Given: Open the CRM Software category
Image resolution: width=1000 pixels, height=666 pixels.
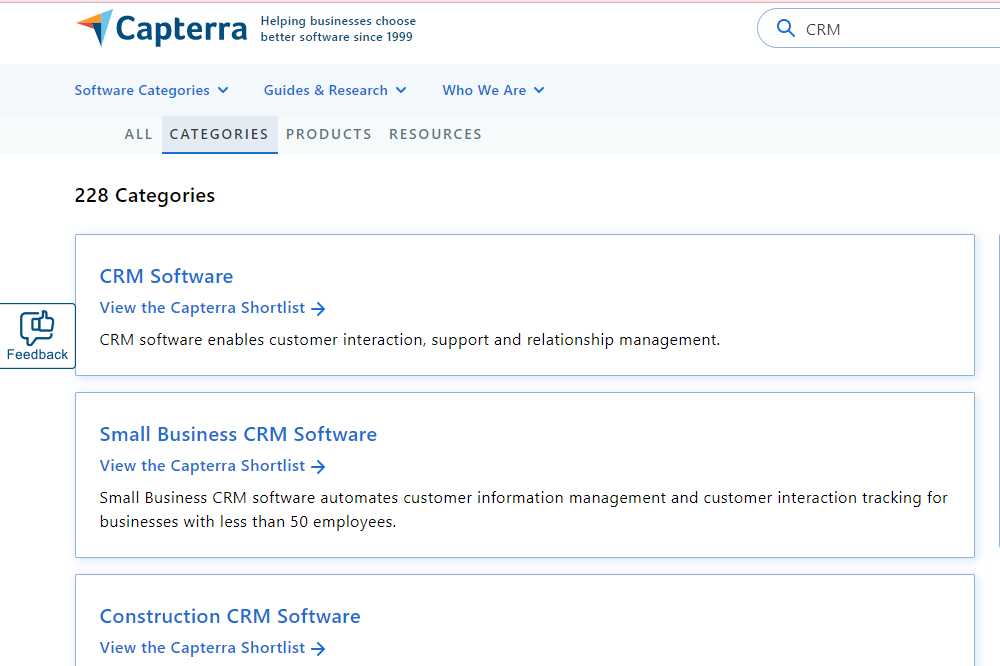Looking at the screenshot, I should click(x=166, y=276).
